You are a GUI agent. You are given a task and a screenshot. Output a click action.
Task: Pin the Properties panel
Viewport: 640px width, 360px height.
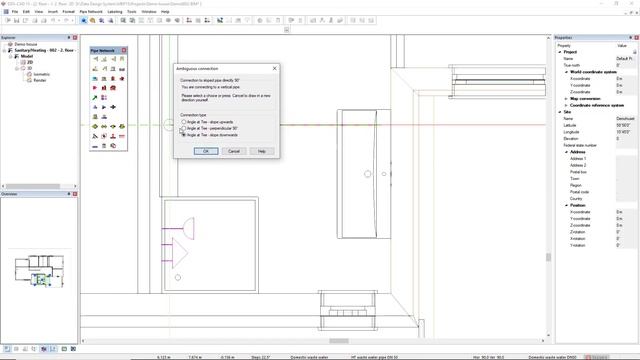coord(631,38)
